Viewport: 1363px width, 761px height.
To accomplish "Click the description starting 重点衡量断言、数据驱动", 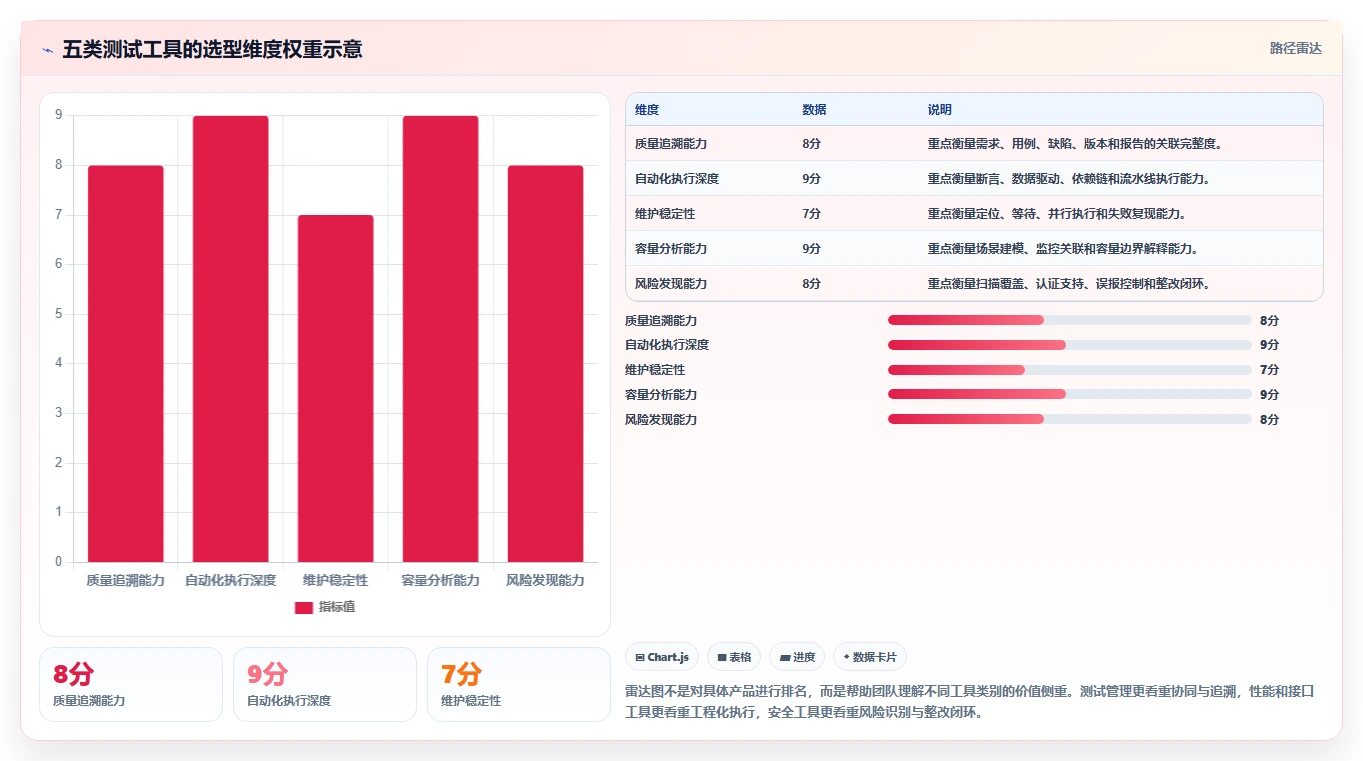I will (x=1070, y=179).
